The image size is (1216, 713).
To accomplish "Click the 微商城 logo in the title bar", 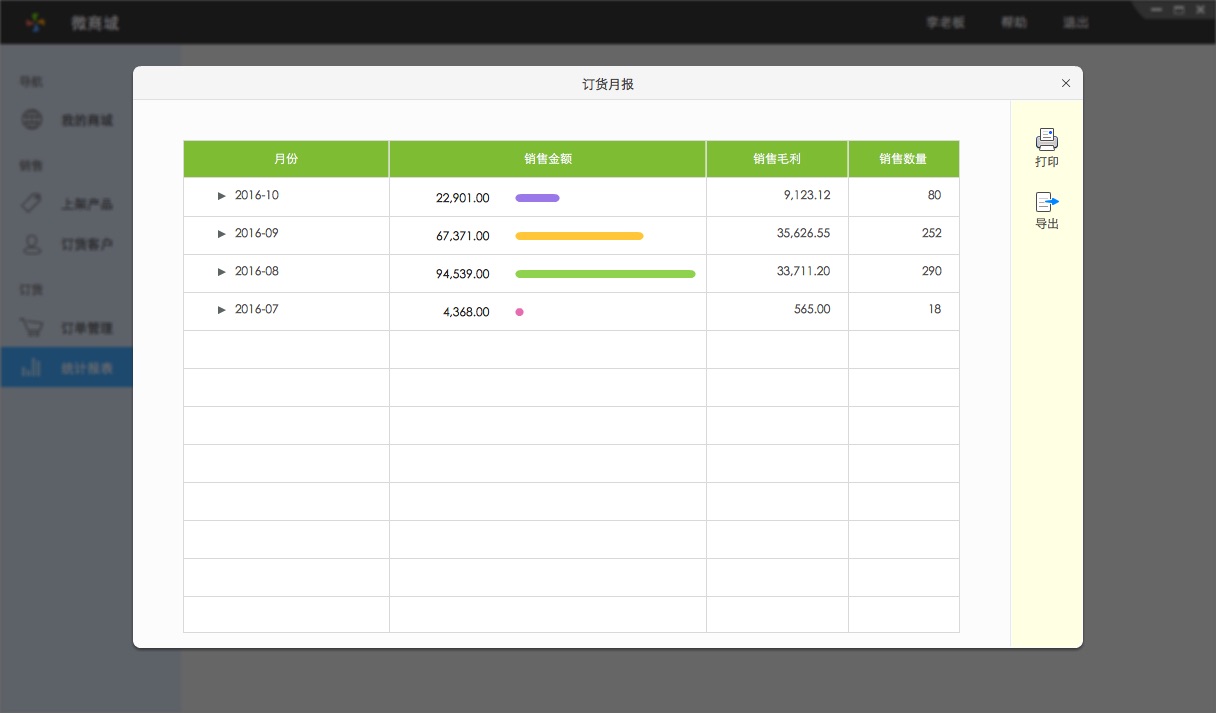I will [35, 22].
